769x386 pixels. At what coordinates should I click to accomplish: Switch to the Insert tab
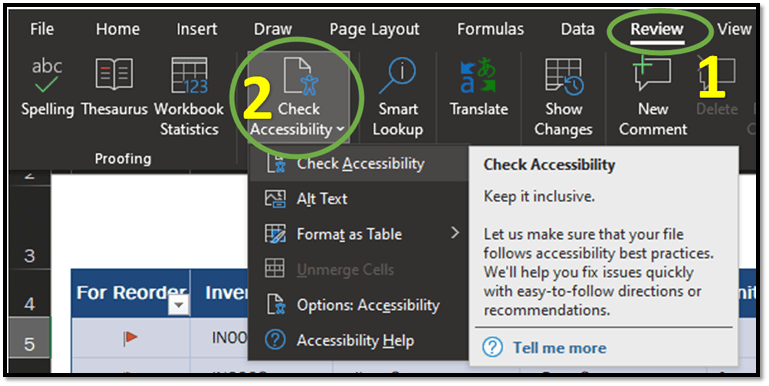[197, 29]
